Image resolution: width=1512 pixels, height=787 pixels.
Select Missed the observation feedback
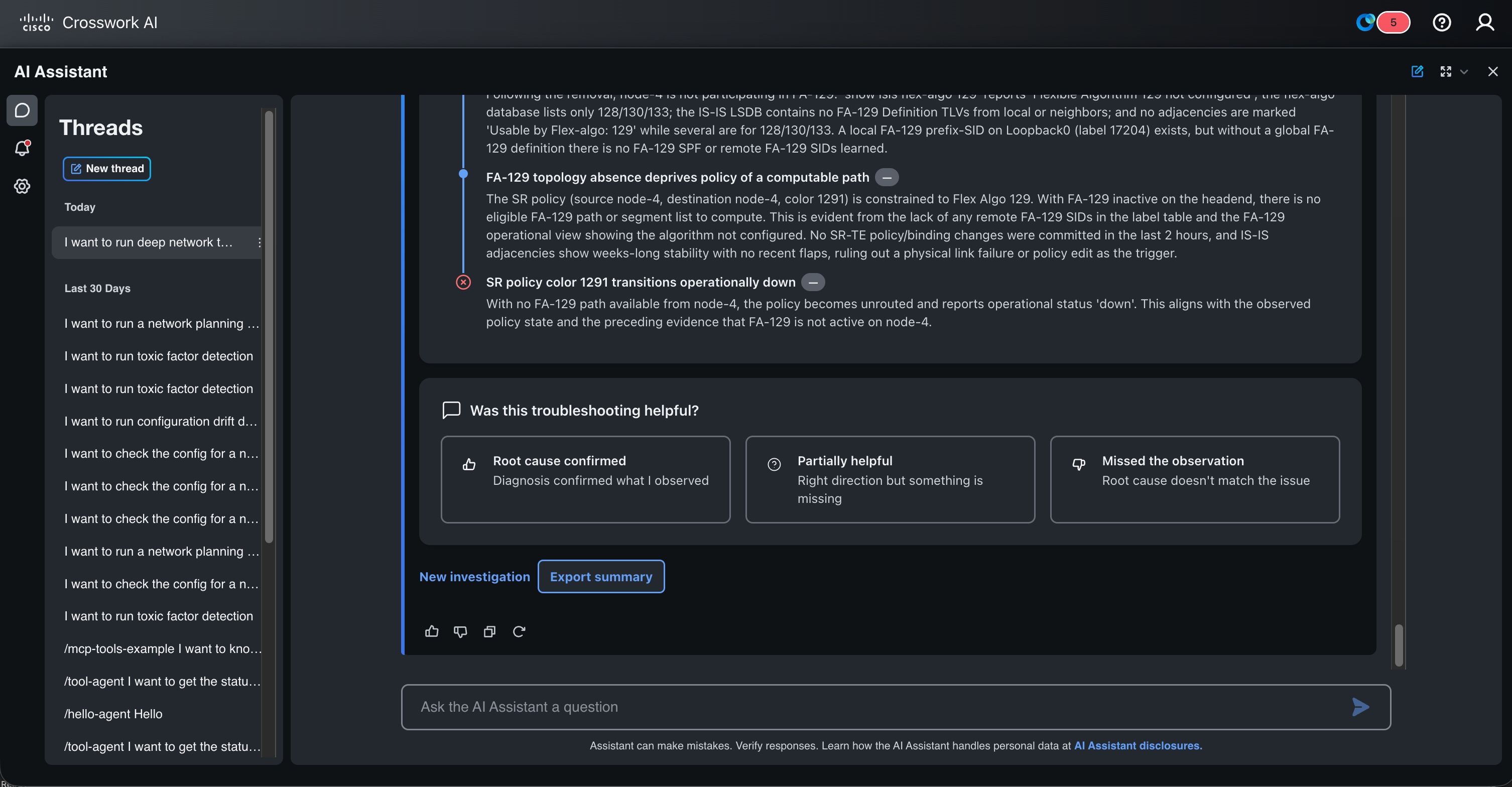click(1194, 479)
